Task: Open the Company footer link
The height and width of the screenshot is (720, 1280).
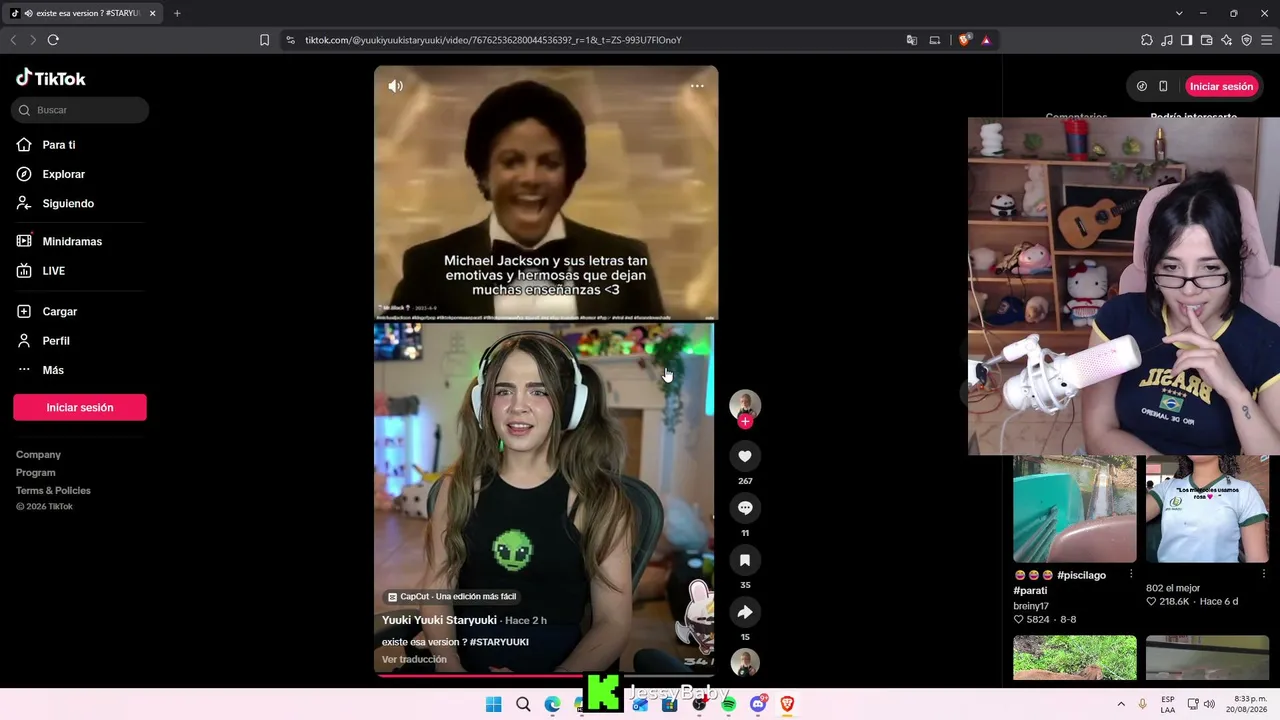Action: tap(38, 455)
